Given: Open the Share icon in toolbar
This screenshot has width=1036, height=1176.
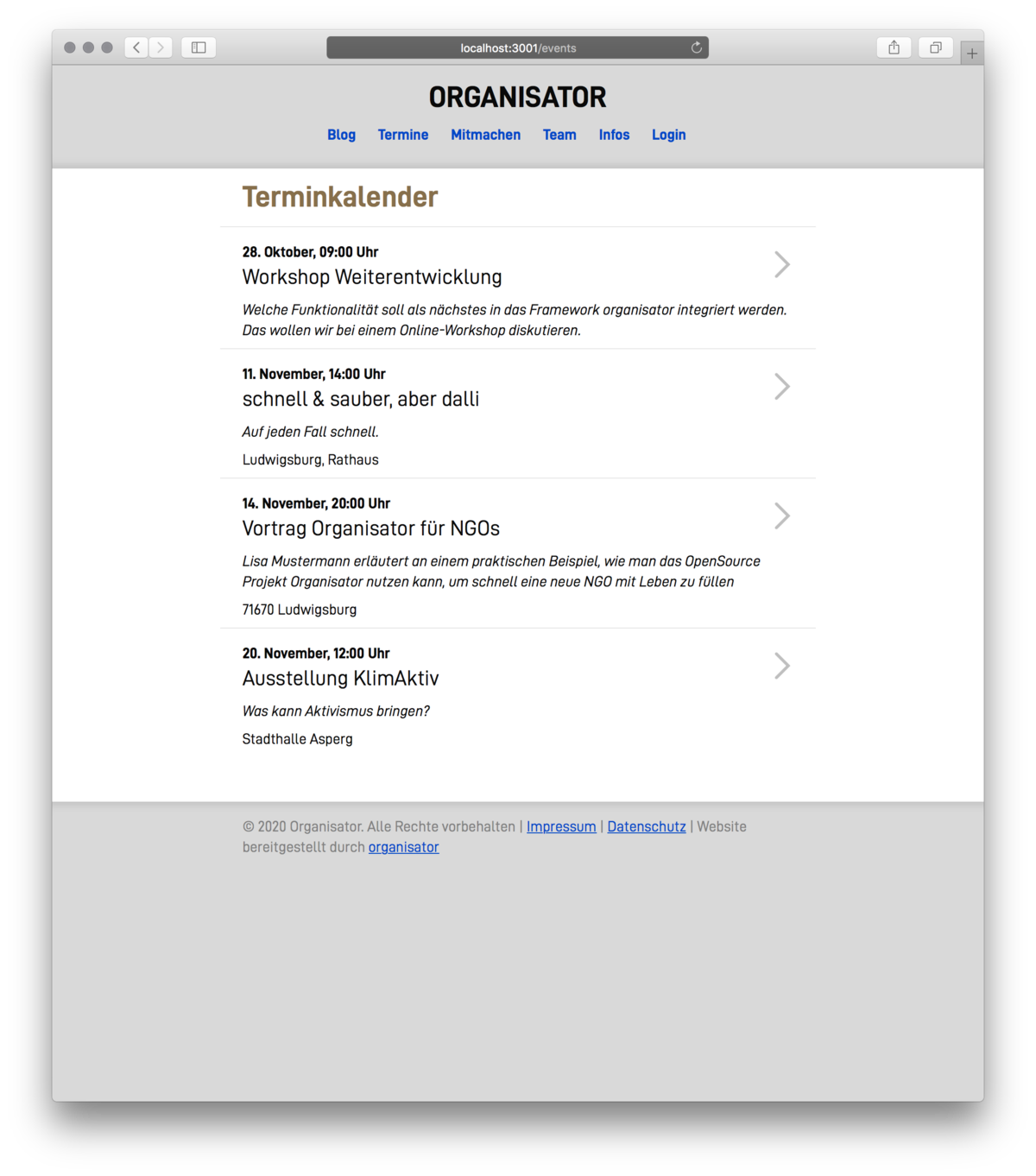Looking at the screenshot, I should coord(894,47).
